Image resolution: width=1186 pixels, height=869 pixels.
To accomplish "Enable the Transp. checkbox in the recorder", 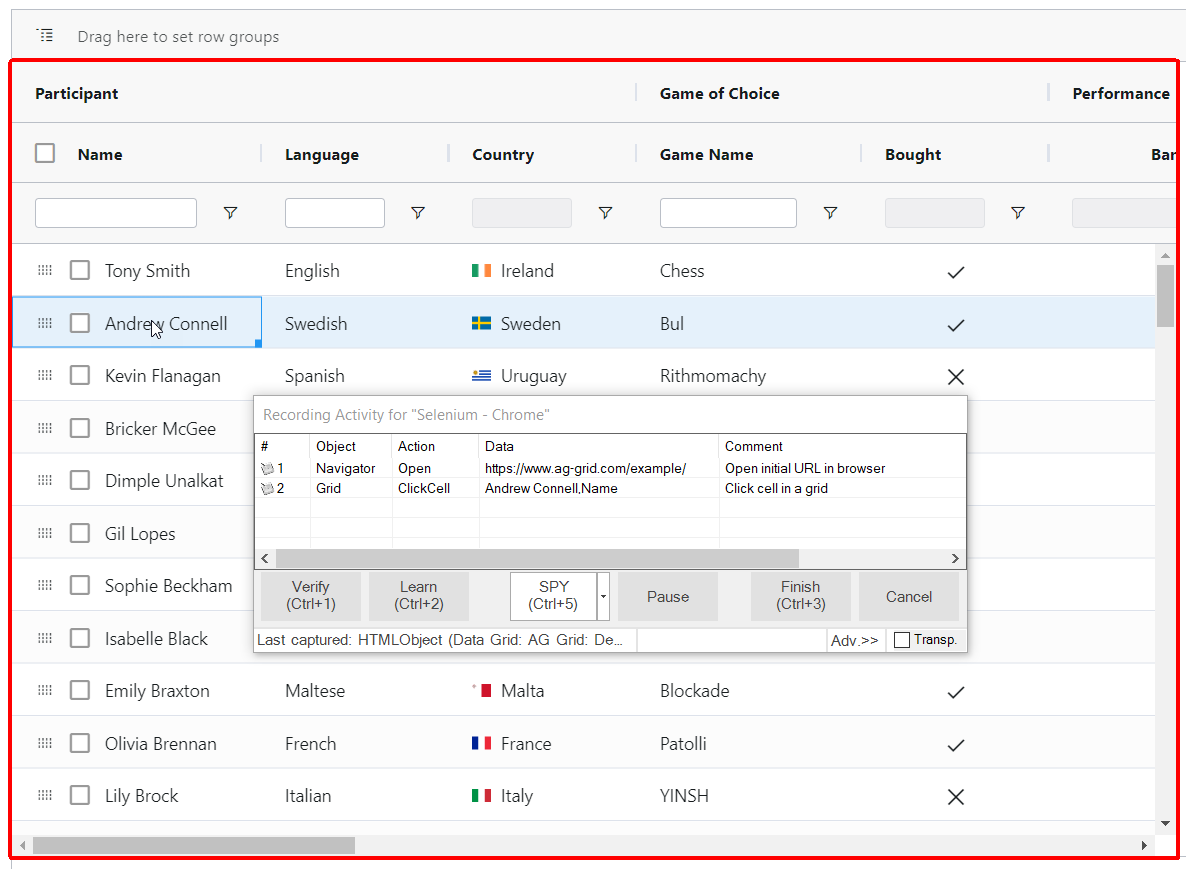I will pos(900,638).
